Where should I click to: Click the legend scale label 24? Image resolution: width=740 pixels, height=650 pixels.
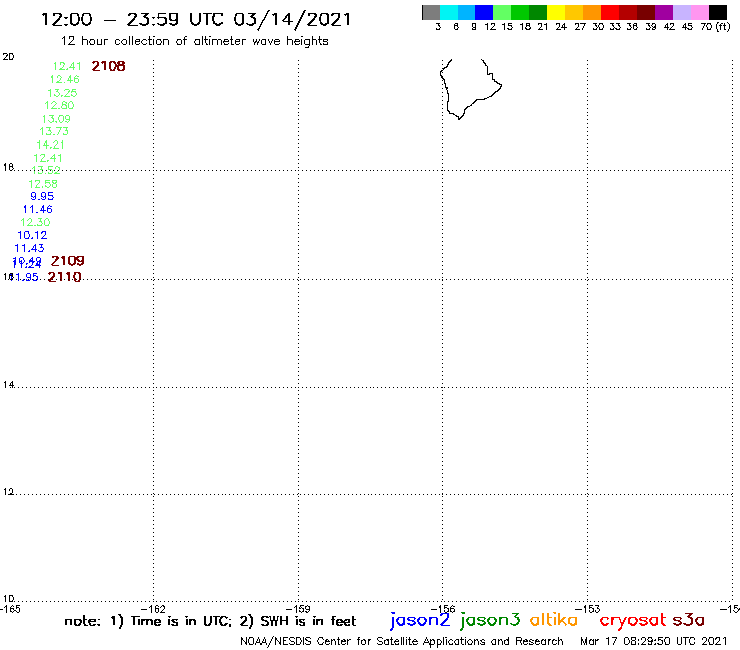pyautogui.click(x=561, y=27)
